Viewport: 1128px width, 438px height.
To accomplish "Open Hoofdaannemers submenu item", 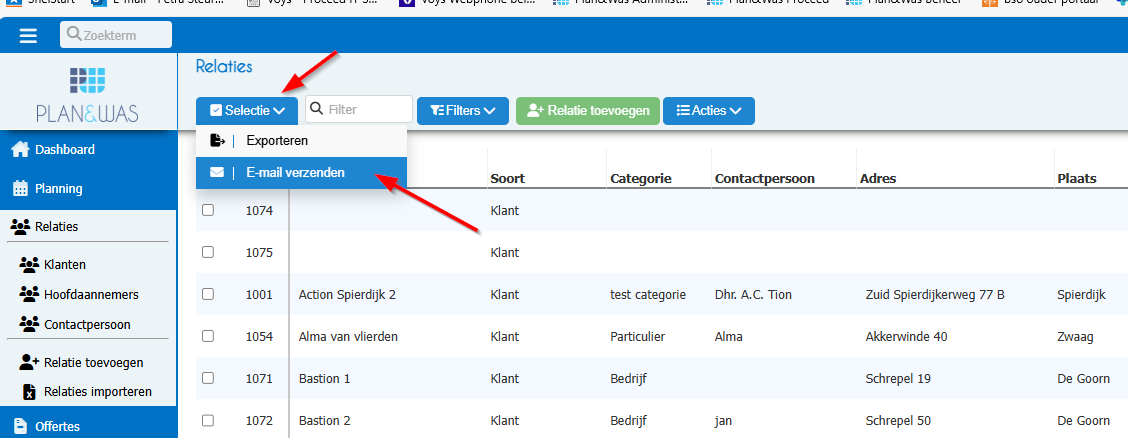I will tap(91, 294).
